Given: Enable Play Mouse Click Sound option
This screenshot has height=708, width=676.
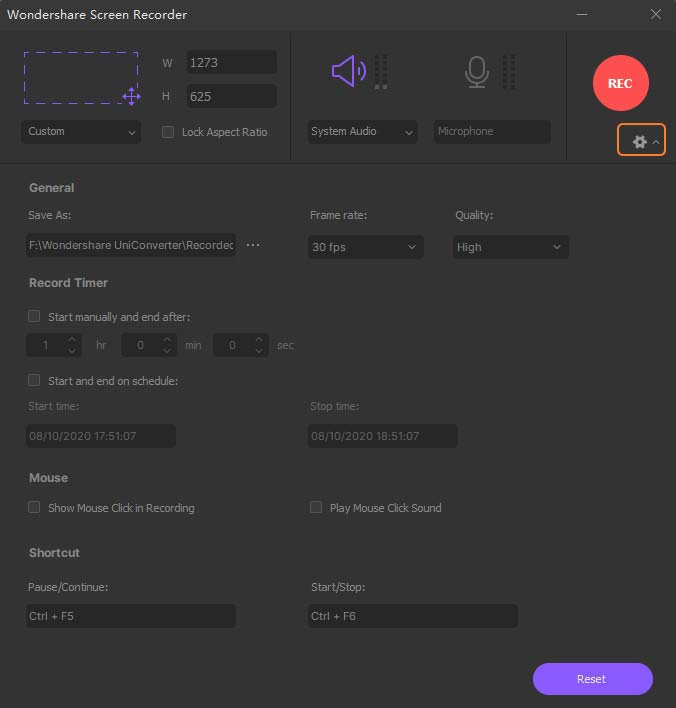Looking at the screenshot, I should pos(317,508).
